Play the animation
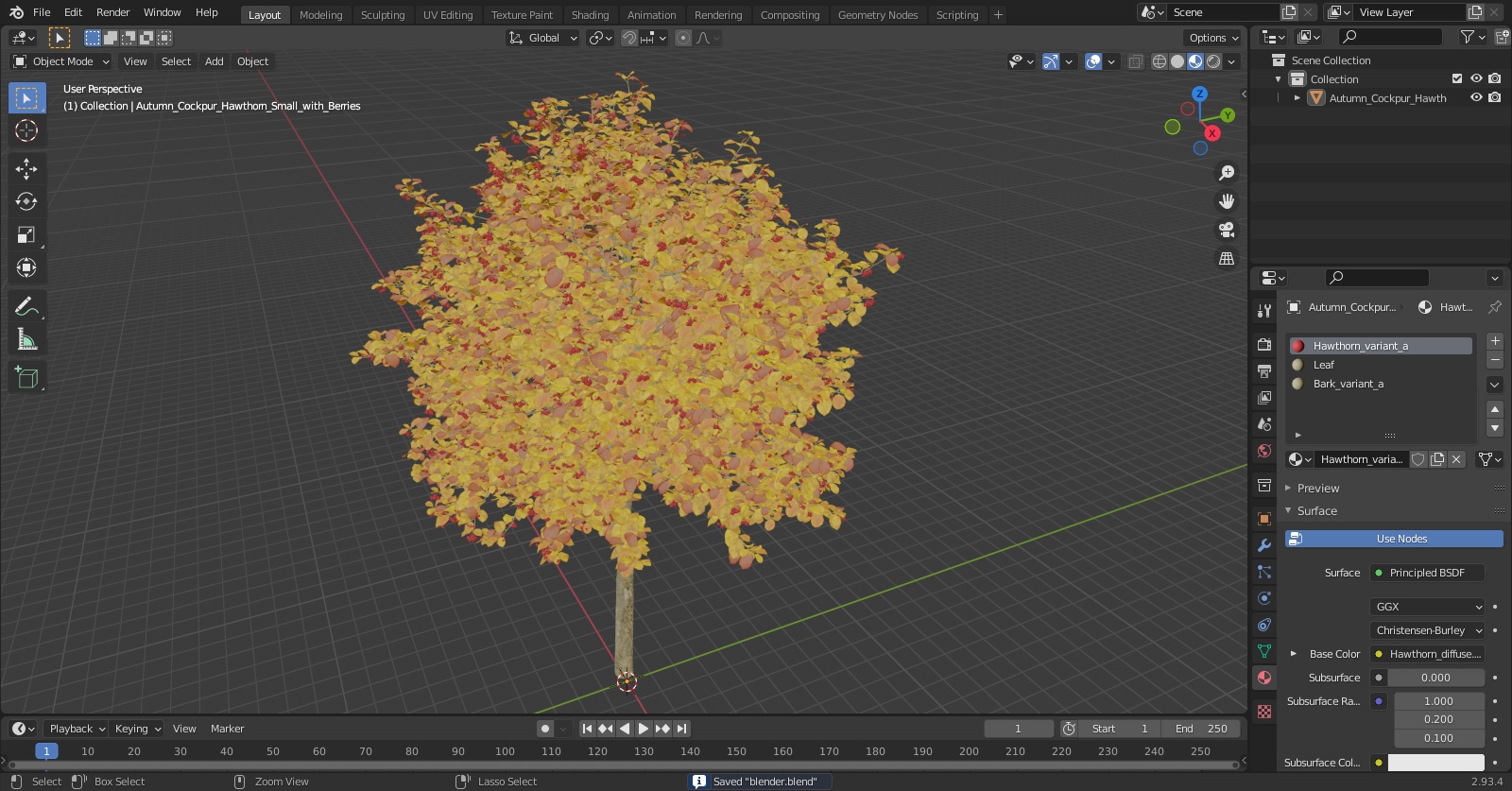The width and height of the screenshot is (1512, 791). click(x=644, y=729)
